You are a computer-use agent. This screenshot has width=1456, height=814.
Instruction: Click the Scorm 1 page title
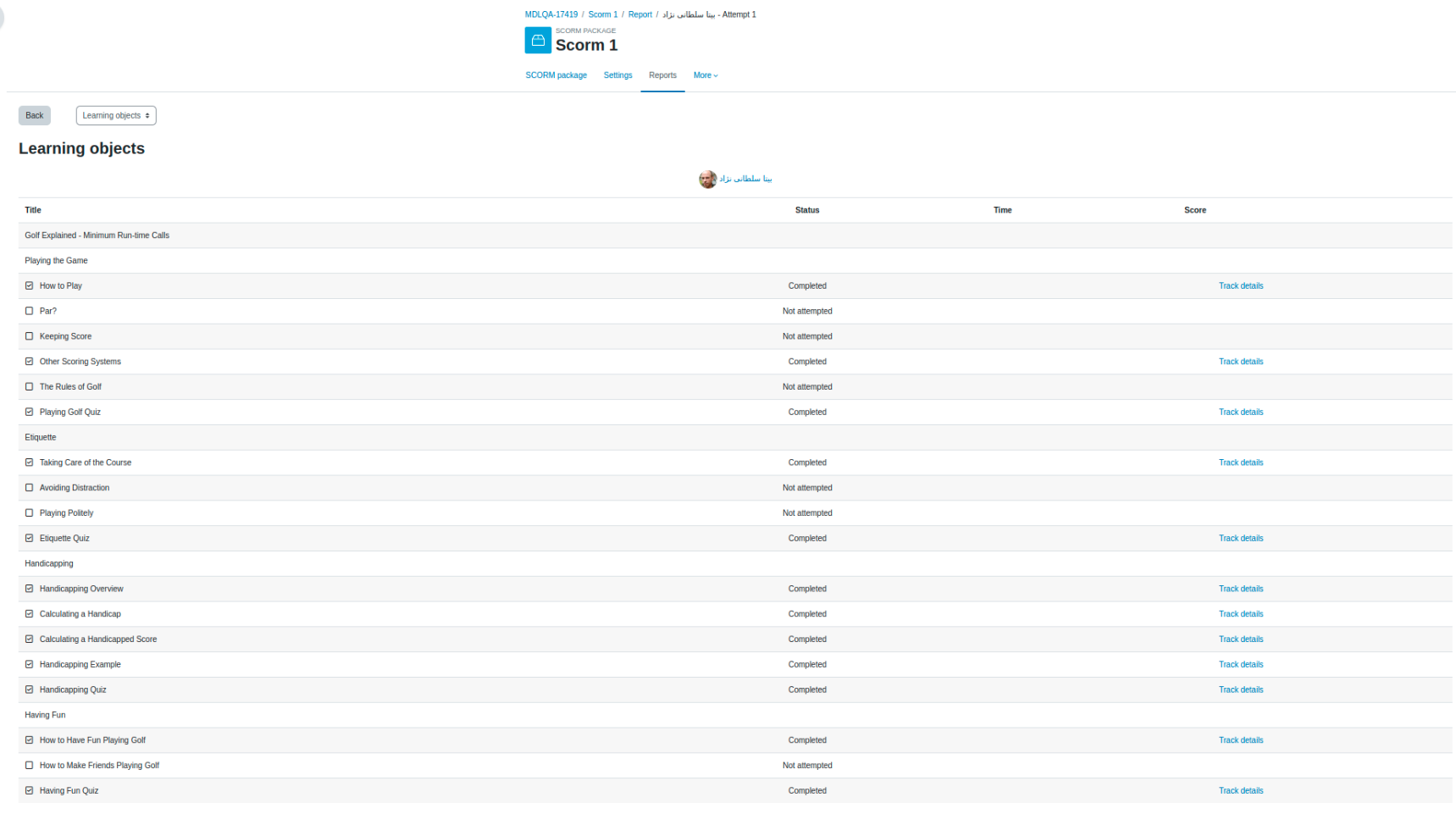click(x=586, y=45)
